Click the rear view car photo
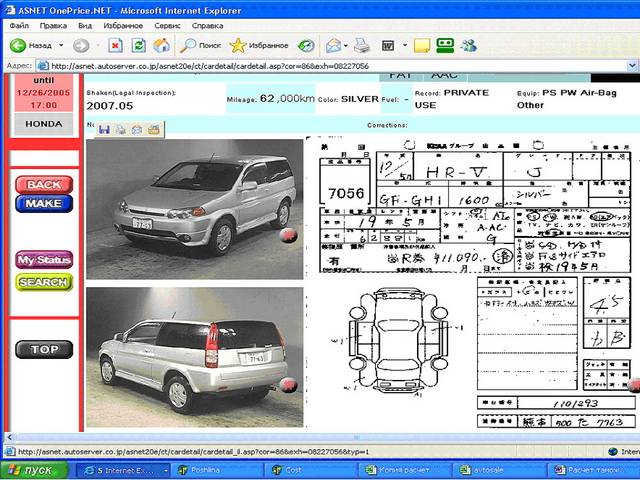The width and height of the screenshot is (640, 480). [x=195, y=357]
